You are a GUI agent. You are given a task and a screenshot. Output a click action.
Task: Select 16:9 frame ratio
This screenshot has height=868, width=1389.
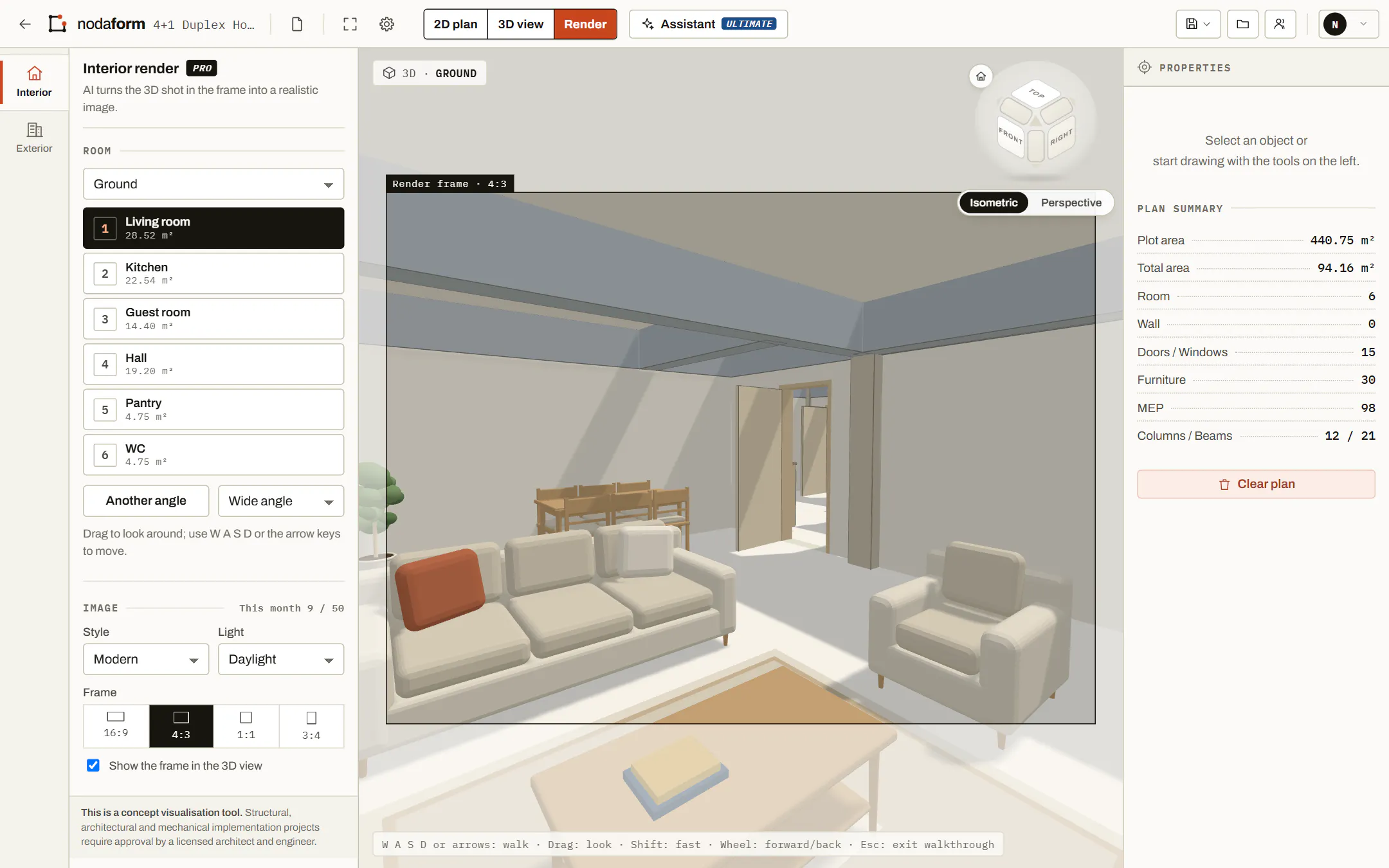(116, 726)
